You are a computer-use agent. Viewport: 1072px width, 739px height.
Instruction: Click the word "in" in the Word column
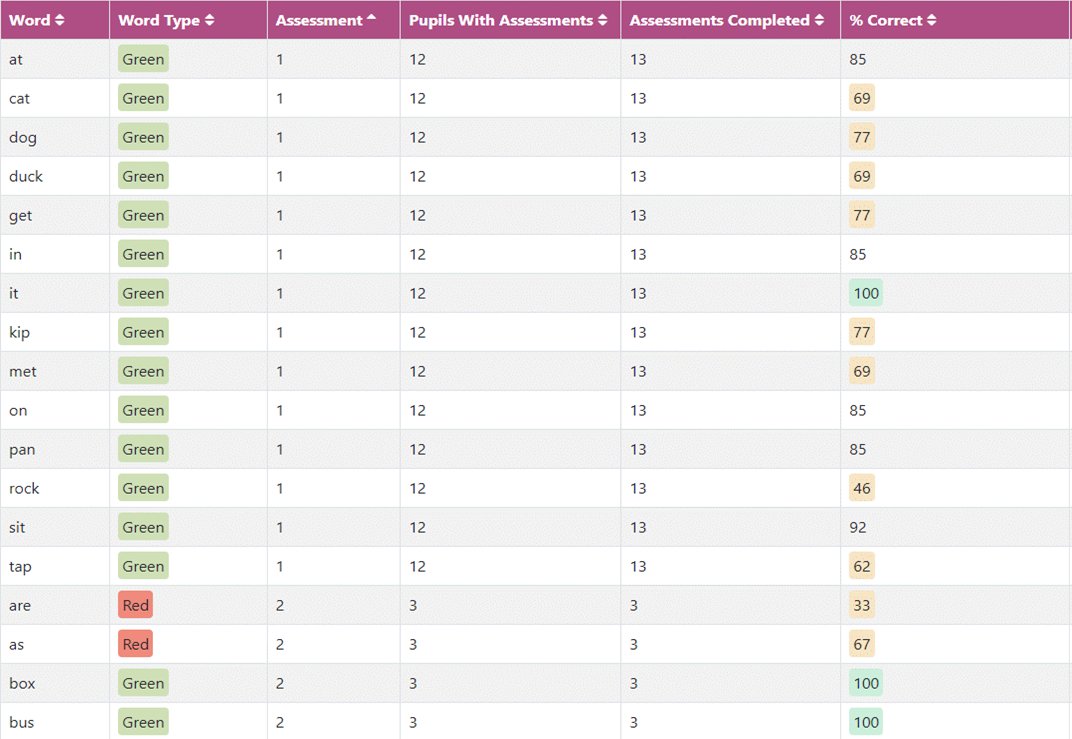pos(15,254)
